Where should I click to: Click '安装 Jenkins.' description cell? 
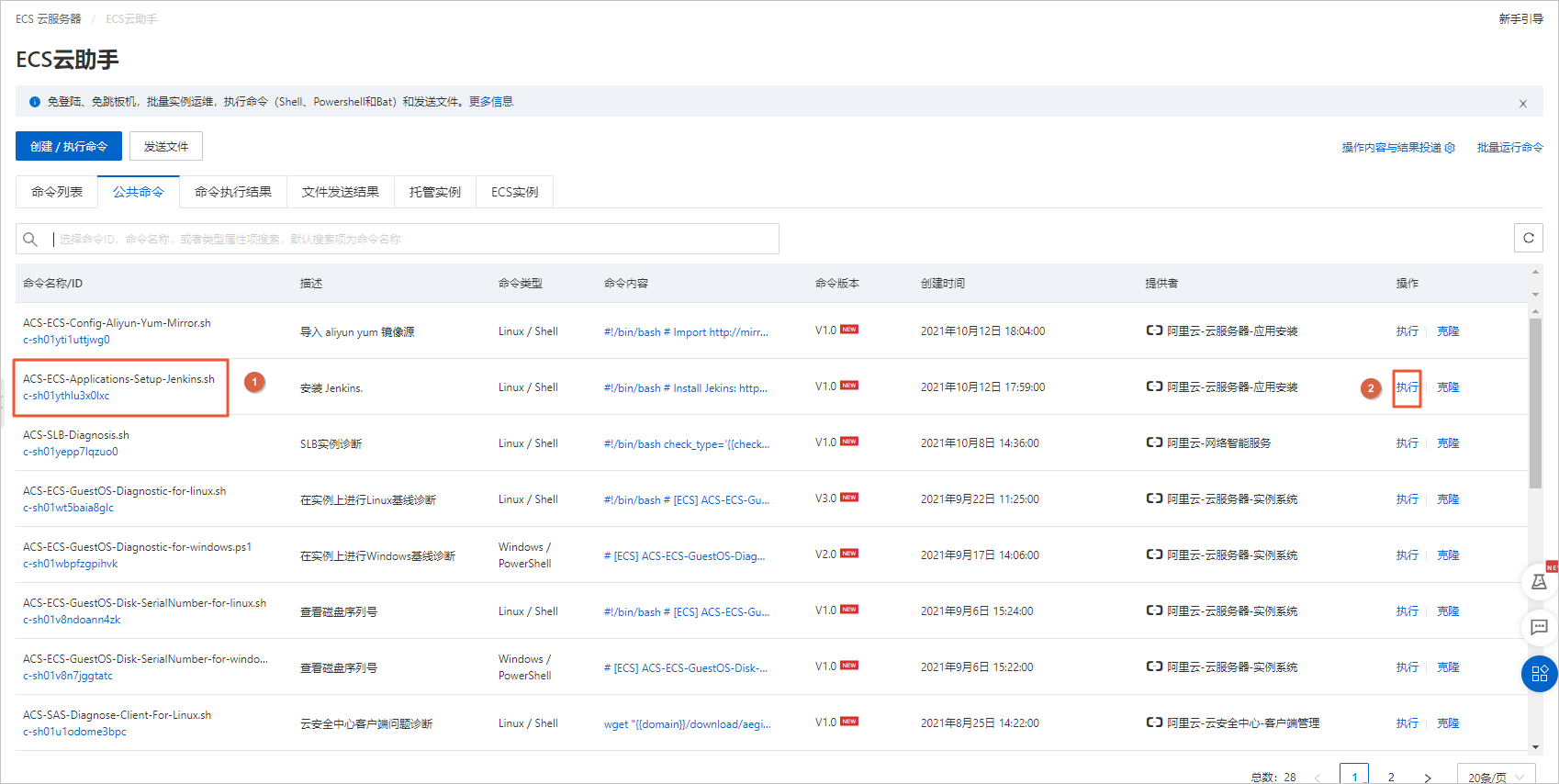click(331, 388)
